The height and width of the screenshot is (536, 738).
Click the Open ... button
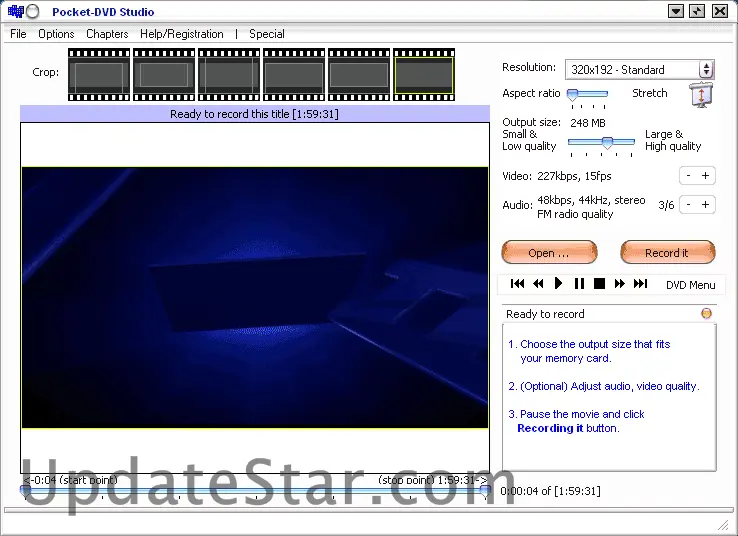click(x=549, y=253)
